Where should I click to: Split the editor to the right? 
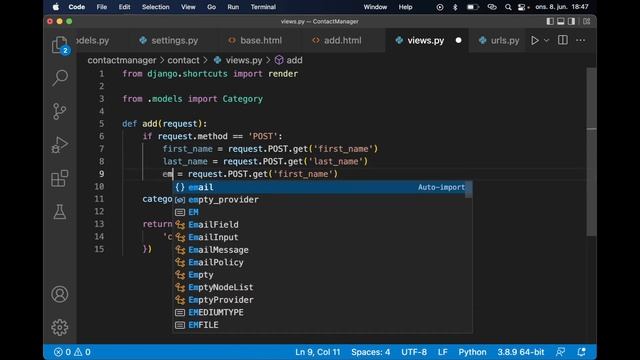[x=563, y=40]
